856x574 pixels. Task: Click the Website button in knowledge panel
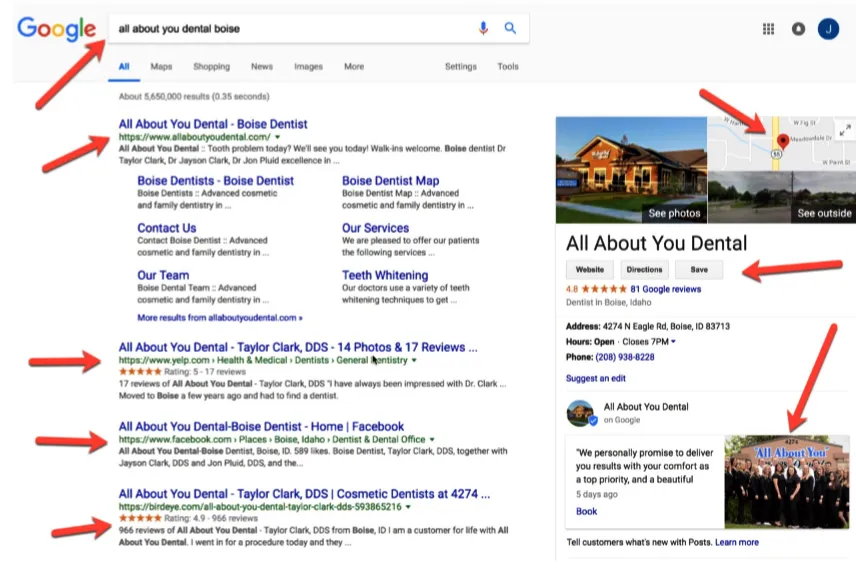pyautogui.click(x=590, y=270)
